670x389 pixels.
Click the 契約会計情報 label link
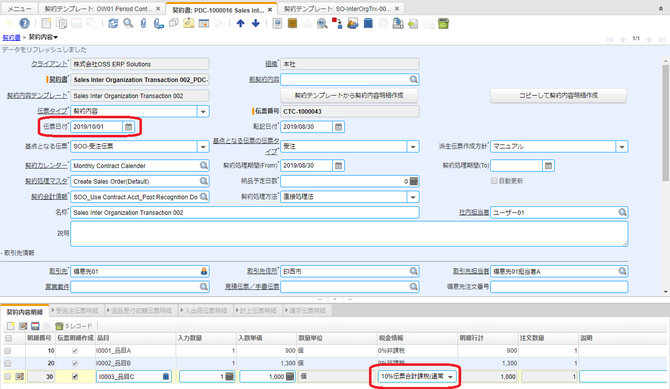[x=49, y=197]
